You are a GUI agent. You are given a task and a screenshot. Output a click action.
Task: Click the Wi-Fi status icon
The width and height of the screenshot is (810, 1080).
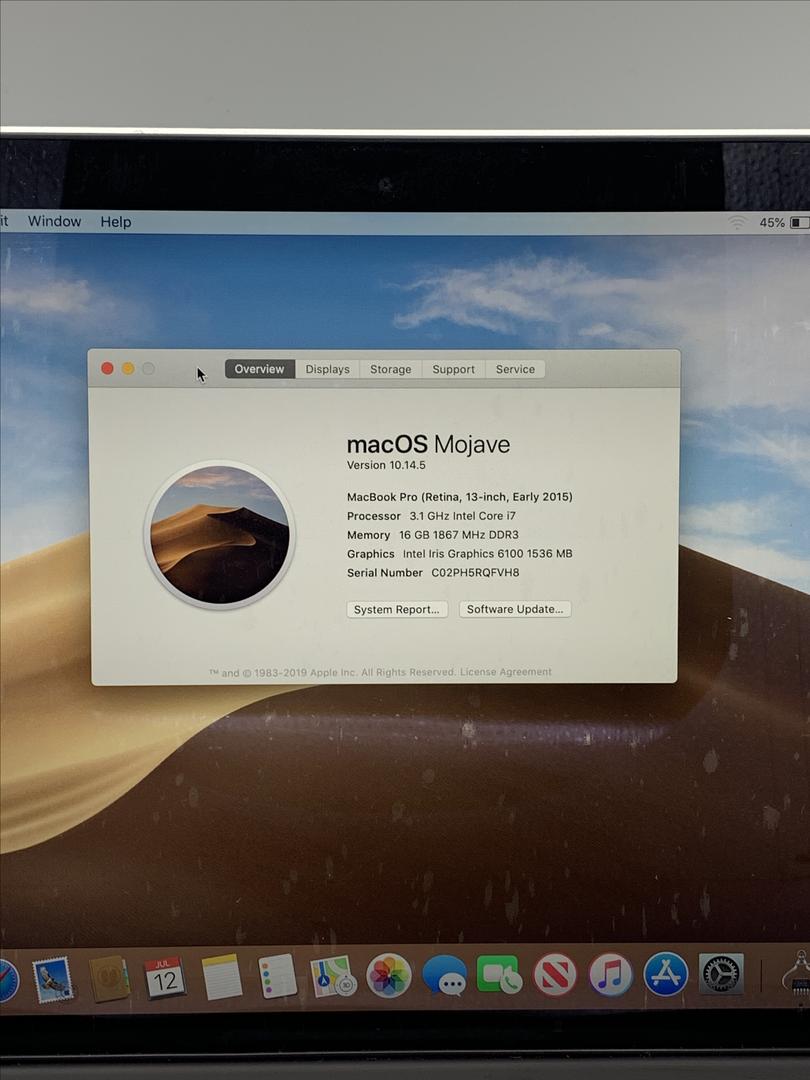738,222
